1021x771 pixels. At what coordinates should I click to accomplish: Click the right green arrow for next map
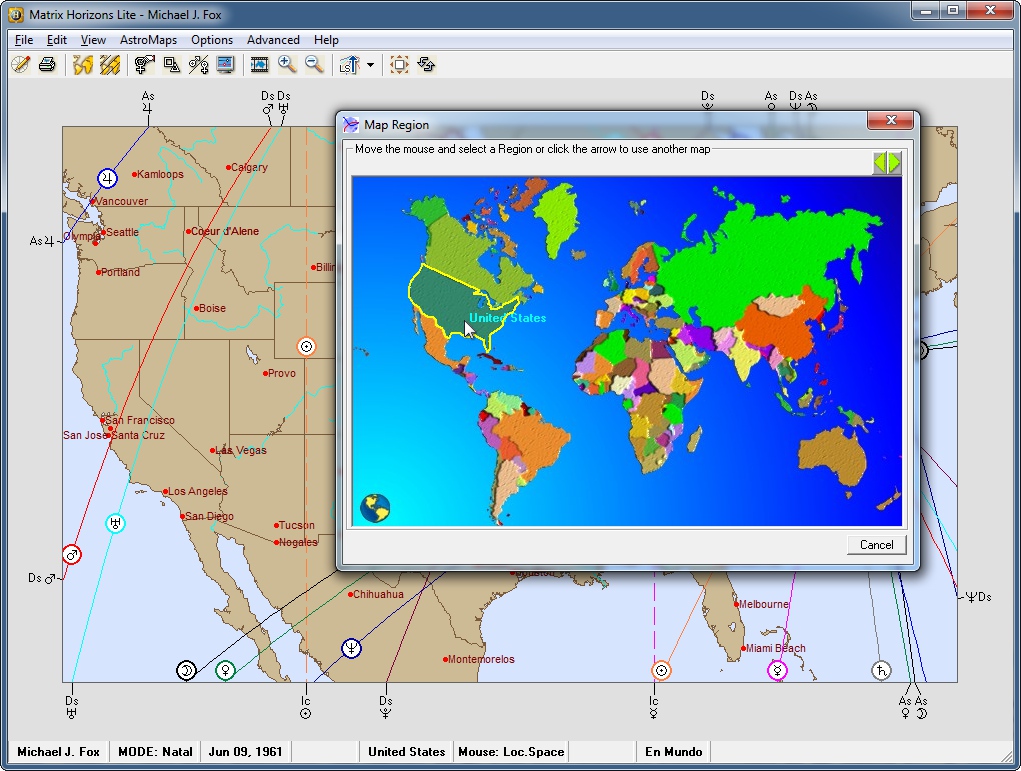[x=894, y=162]
